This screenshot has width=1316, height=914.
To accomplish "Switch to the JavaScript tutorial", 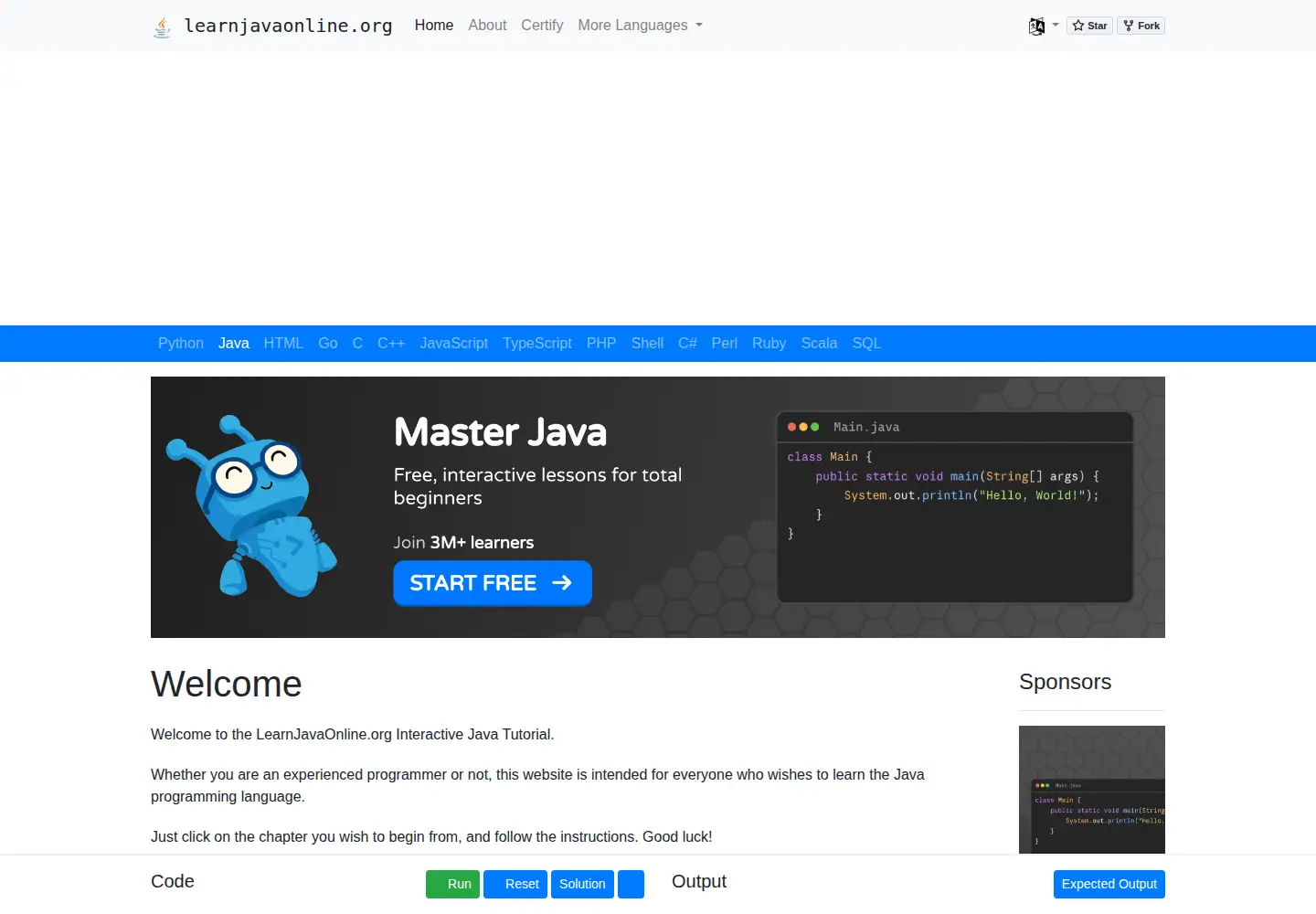I will tap(454, 344).
